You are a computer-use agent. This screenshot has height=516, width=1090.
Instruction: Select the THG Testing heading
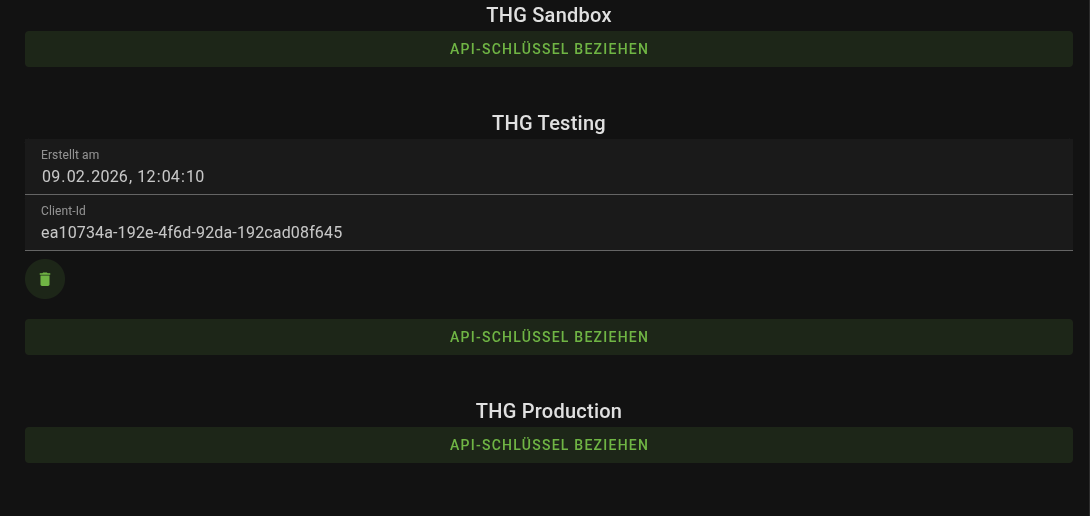click(x=548, y=123)
